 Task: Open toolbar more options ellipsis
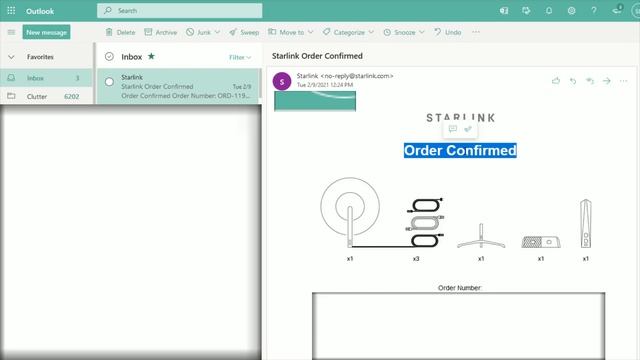tap(476, 32)
